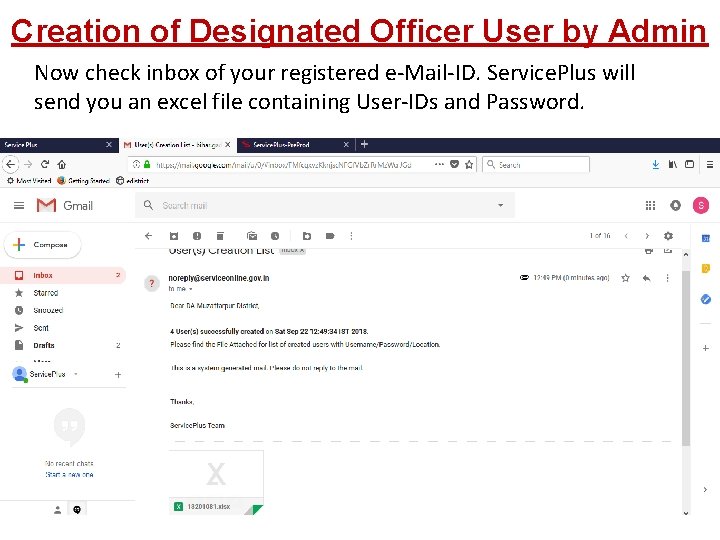Open Google Calendar side panel icon

coord(706,238)
